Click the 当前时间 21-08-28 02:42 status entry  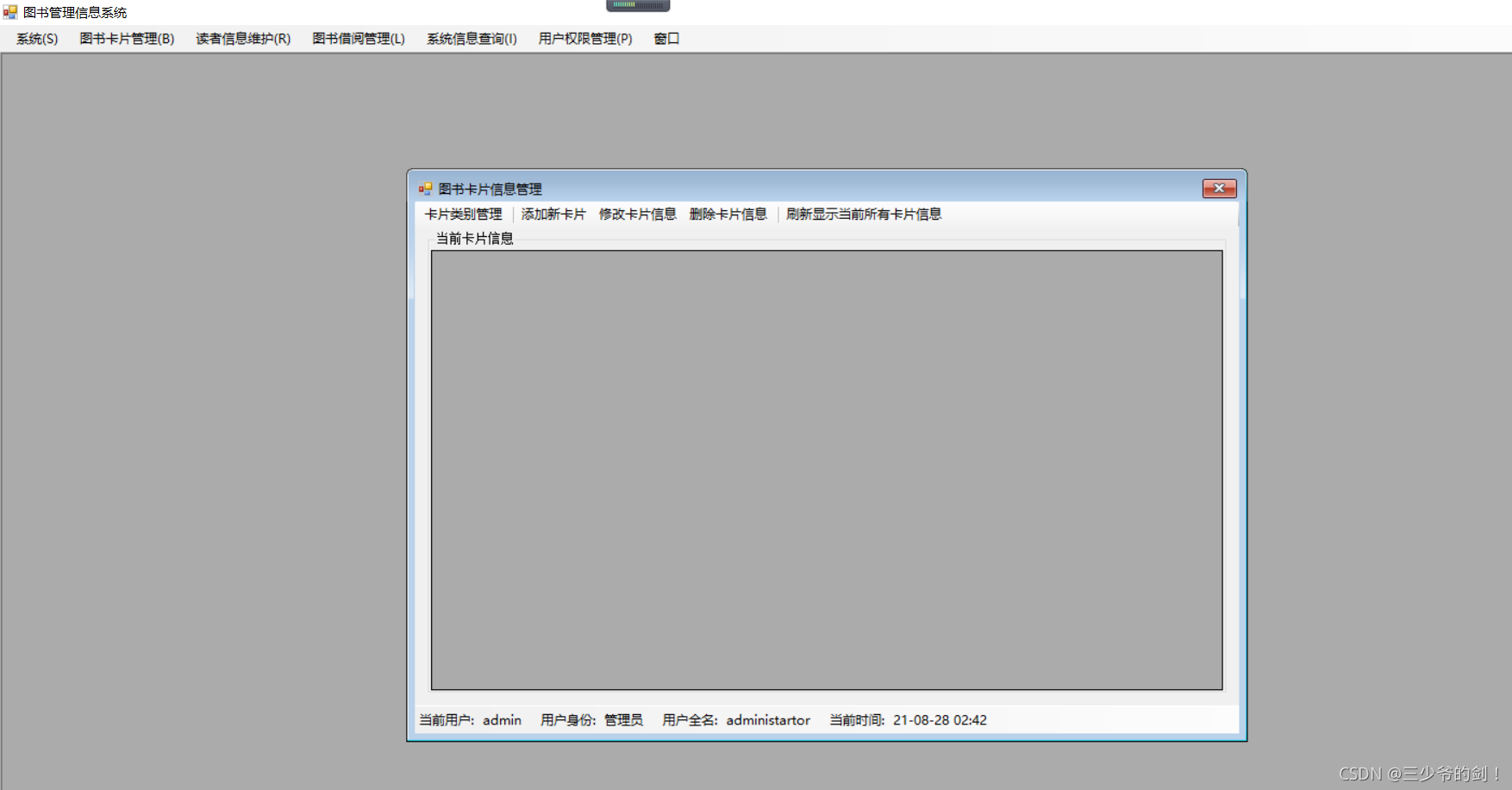point(909,720)
